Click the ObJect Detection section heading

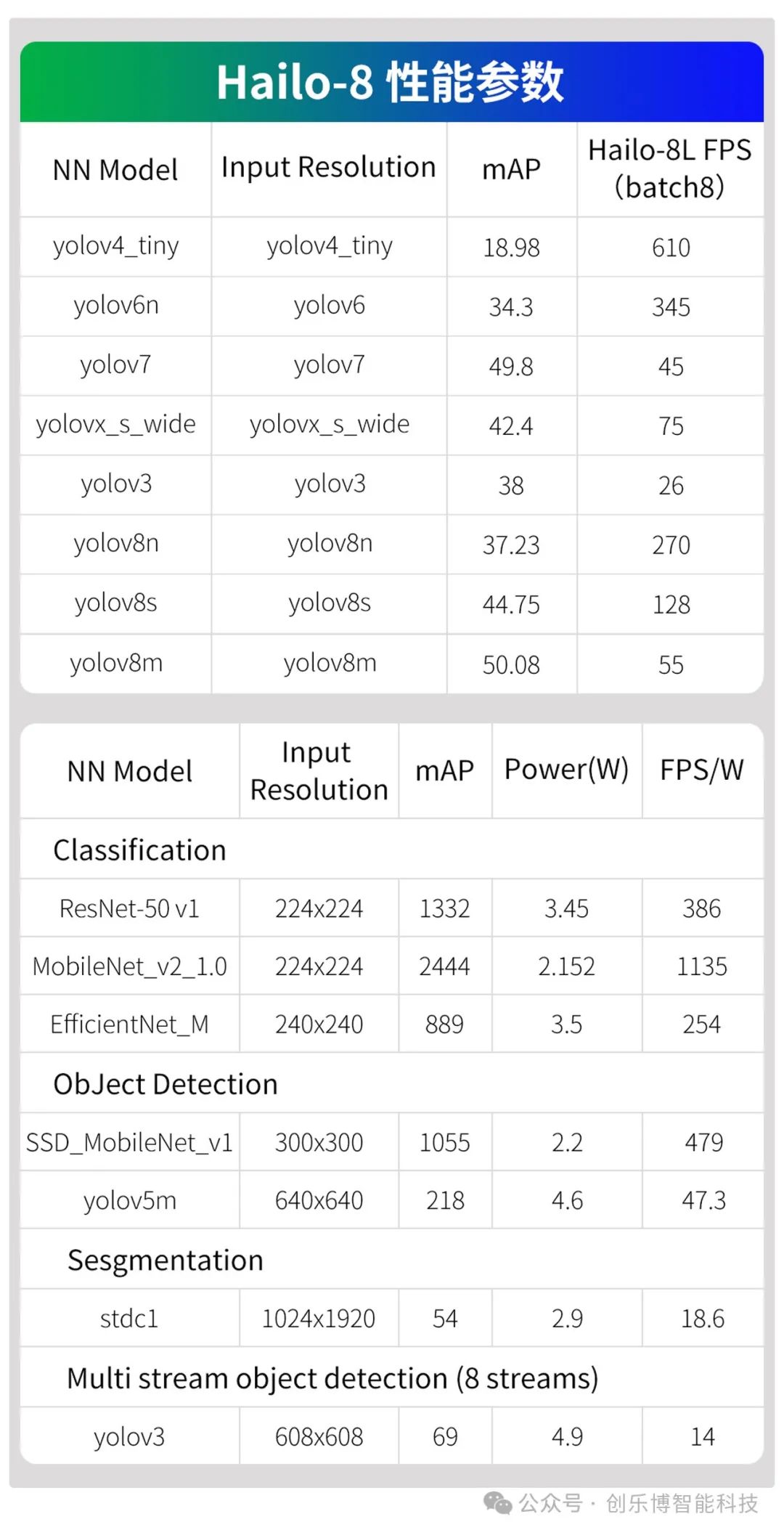tap(166, 1084)
